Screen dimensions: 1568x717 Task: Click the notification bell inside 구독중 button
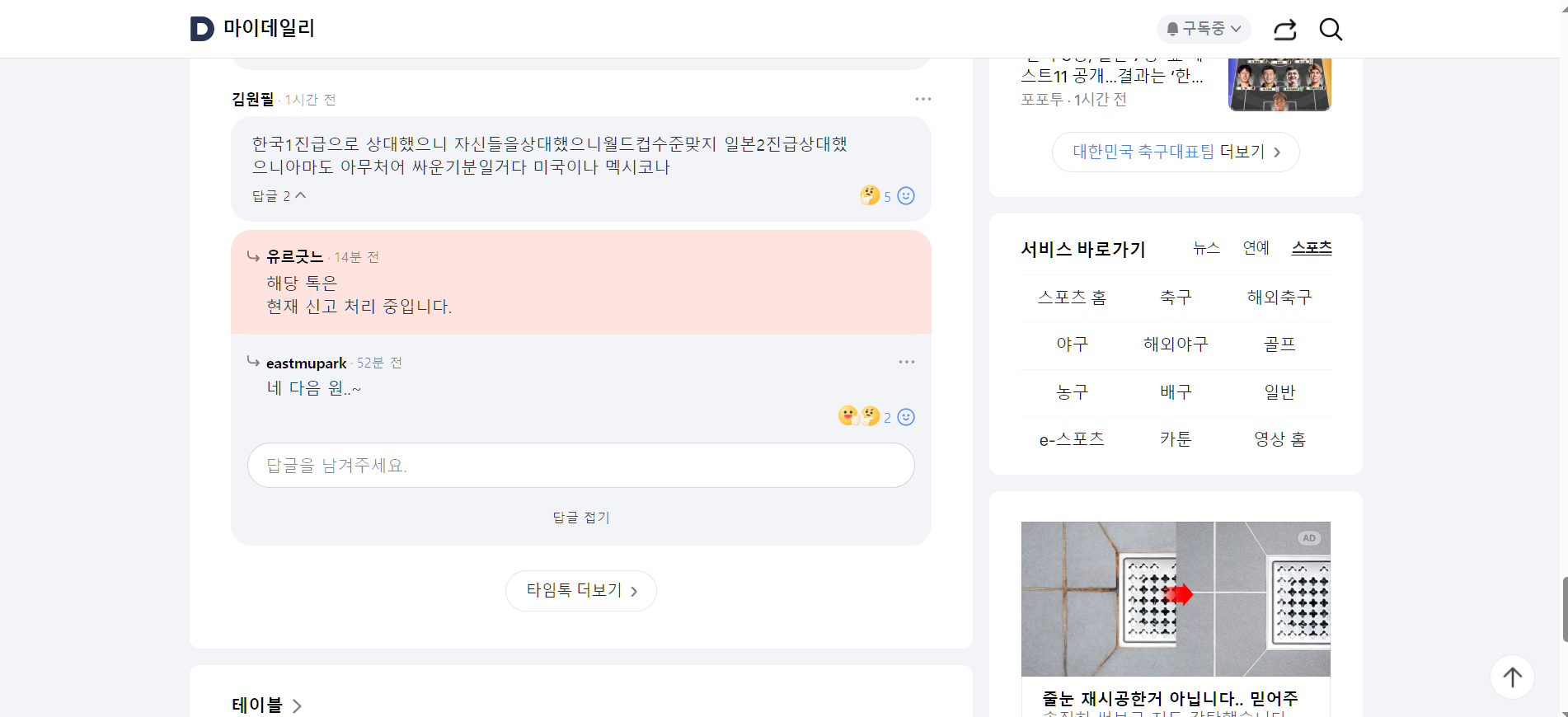click(x=1173, y=29)
